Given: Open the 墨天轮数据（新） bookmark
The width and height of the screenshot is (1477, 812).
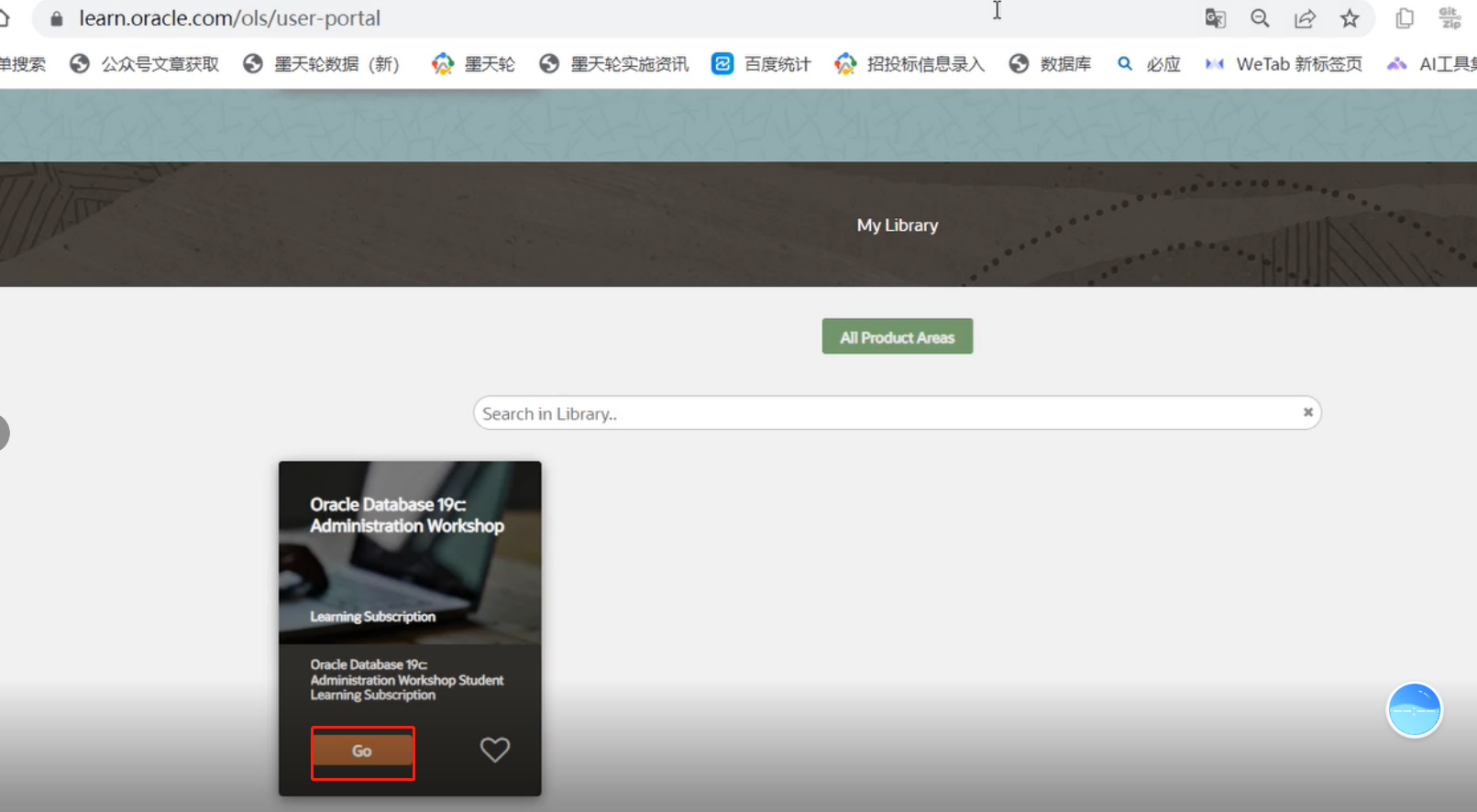Looking at the screenshot, I should (322, 64).
